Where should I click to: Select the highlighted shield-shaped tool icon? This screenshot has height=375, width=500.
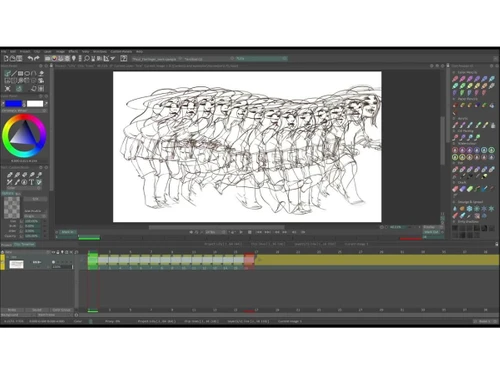point(39,182)
